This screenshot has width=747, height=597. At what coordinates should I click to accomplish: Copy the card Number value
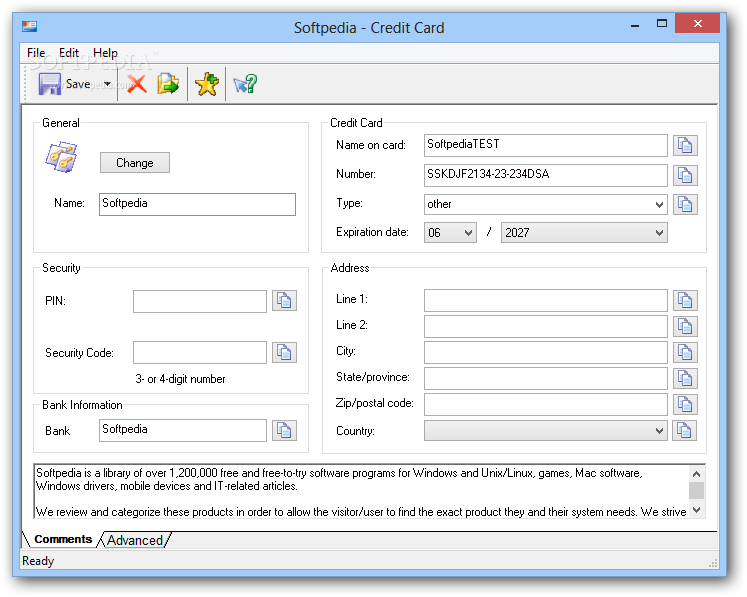pyautogui.click(x=685, y=175)
